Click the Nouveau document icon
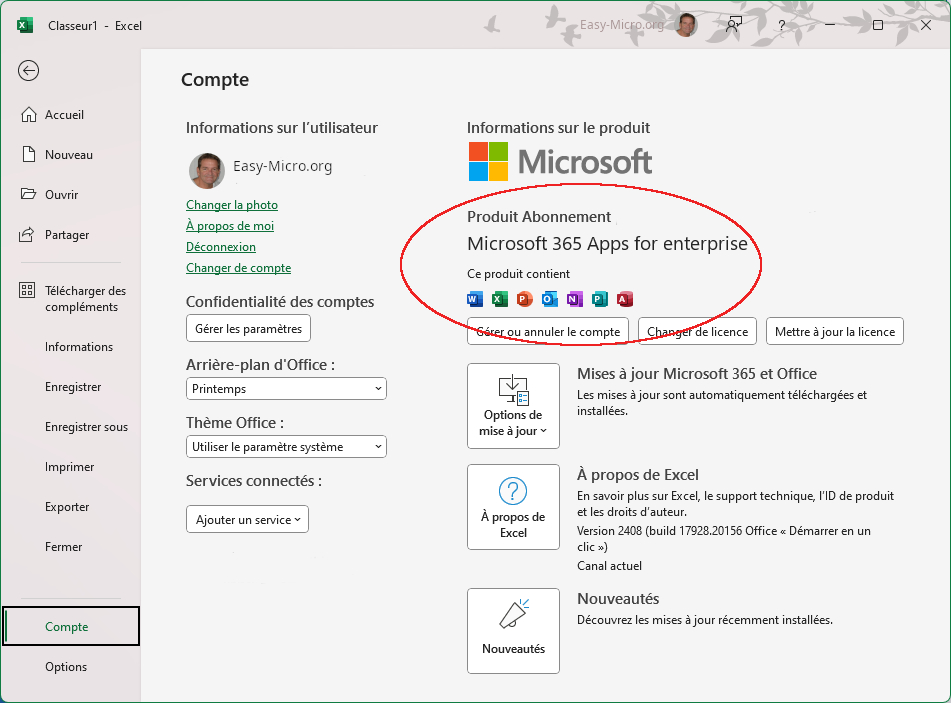The width and height of the screenshot is (951, 703). point(29,154)
